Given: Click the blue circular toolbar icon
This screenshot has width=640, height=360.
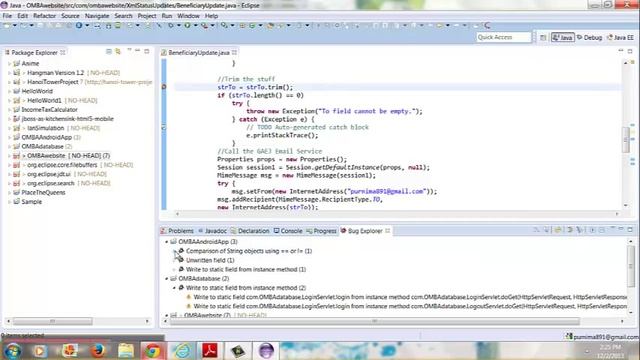Looking at the screenshot, I should [x=79, y=25].
